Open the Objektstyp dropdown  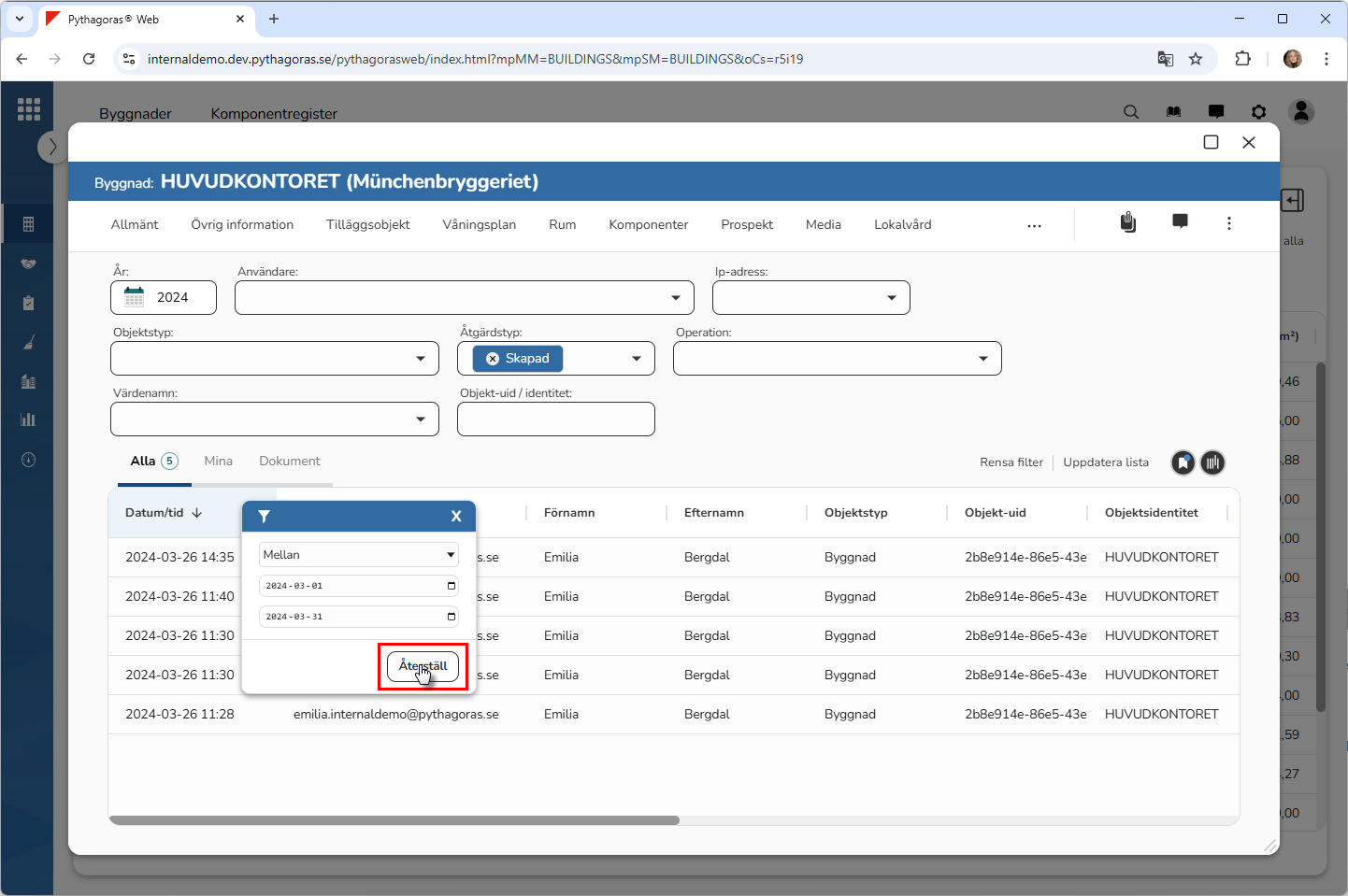click(420, 359)
